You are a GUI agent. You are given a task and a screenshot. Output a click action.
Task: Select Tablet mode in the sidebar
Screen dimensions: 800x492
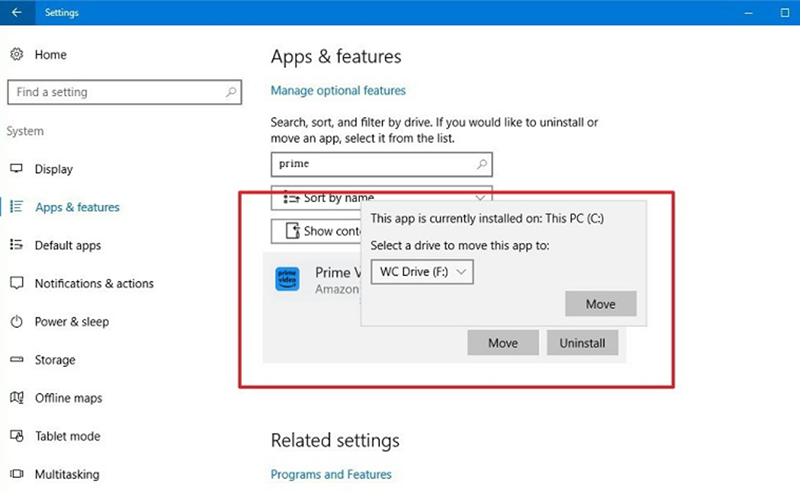[x=67, y=436]
